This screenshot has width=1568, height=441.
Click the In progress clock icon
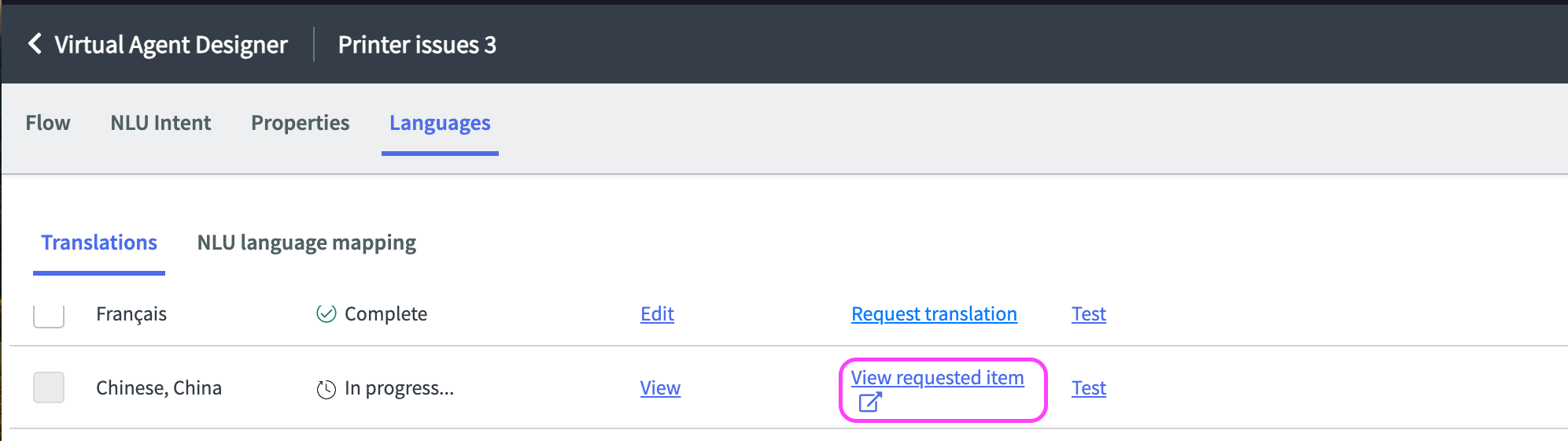326,389
